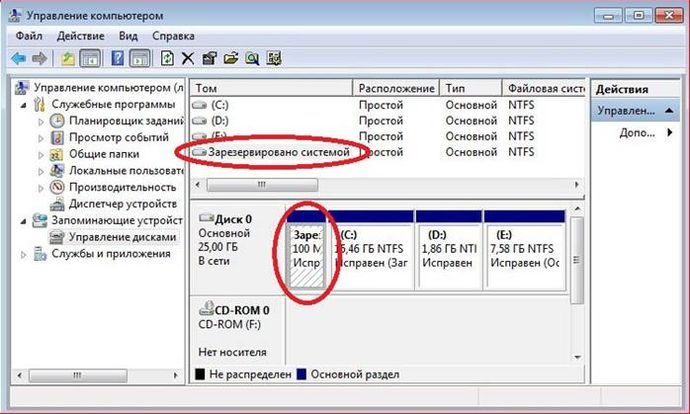
Task: Click the magnifier search toolbar icon
Action: tap(252, 58)
